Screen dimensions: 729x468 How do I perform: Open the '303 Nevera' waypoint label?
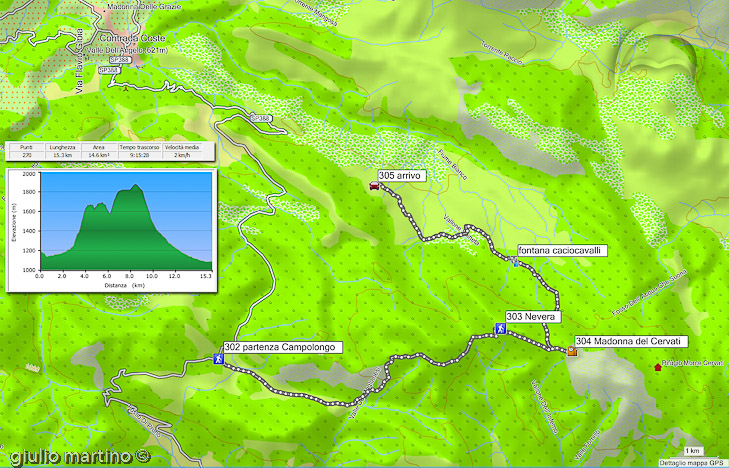(533, 317)
